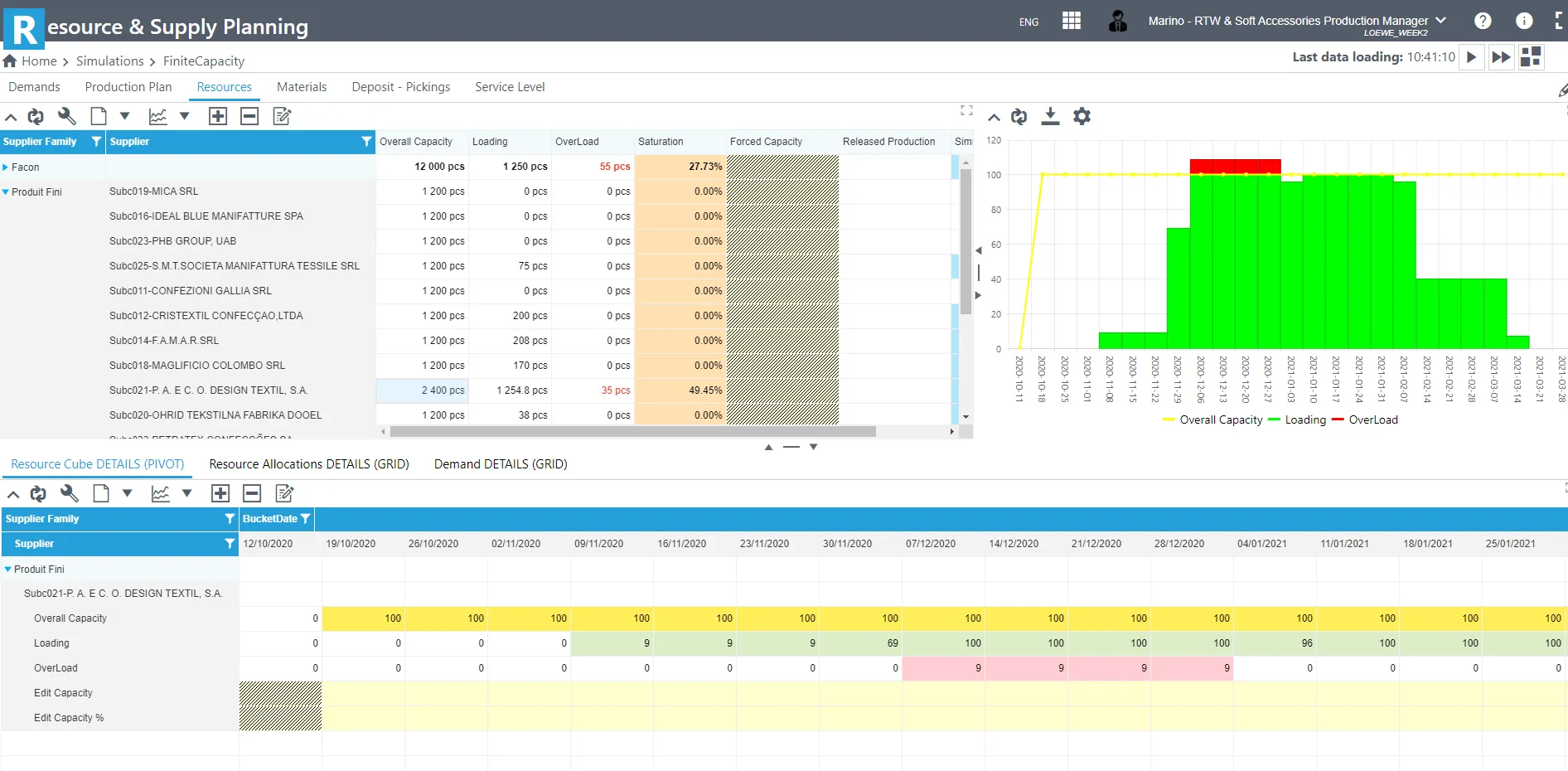Open the chart settings gear icon
Screen dimensions: 1568x771
(1082, 116)
